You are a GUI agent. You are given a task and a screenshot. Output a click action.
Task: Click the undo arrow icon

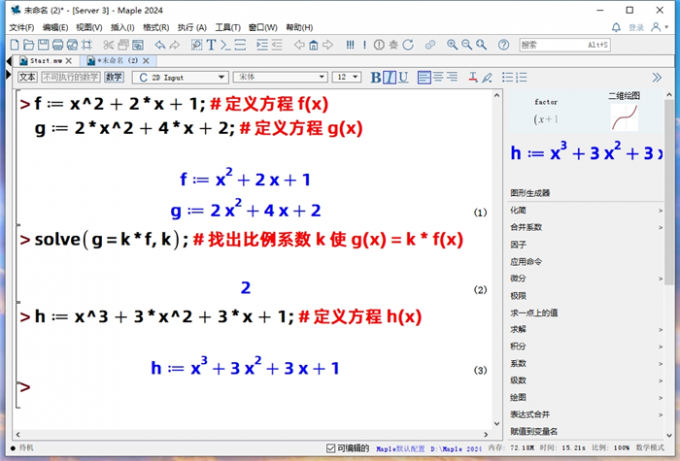[161, 45]
